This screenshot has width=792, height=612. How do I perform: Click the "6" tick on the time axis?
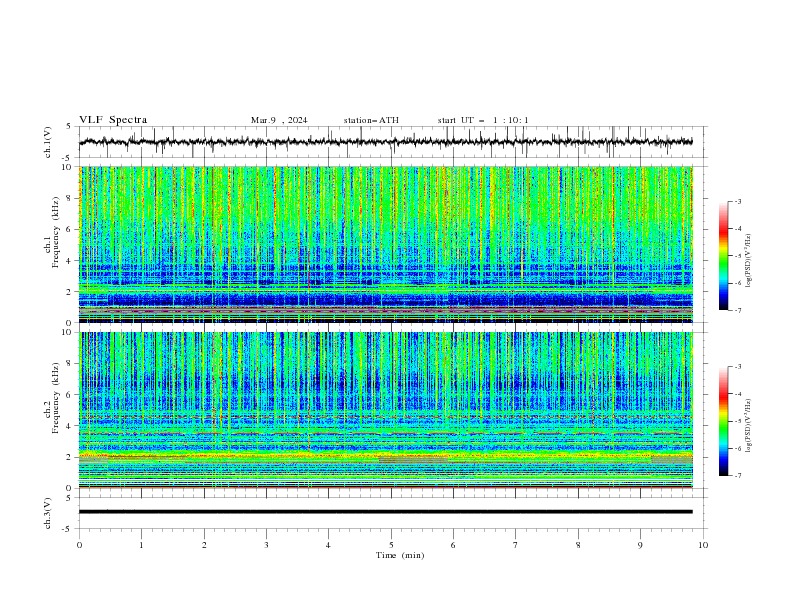click(453, 545)
